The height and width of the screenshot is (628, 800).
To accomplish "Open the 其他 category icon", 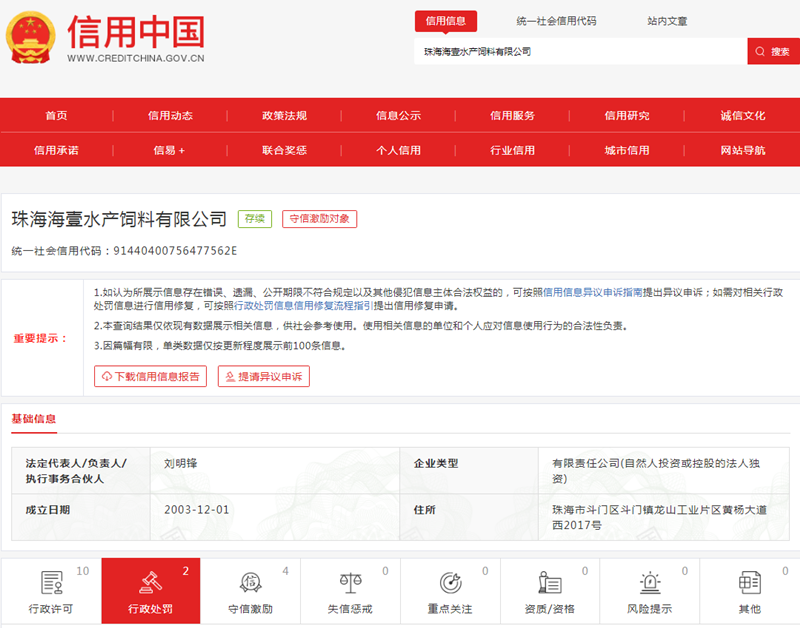I will point(749,582).
